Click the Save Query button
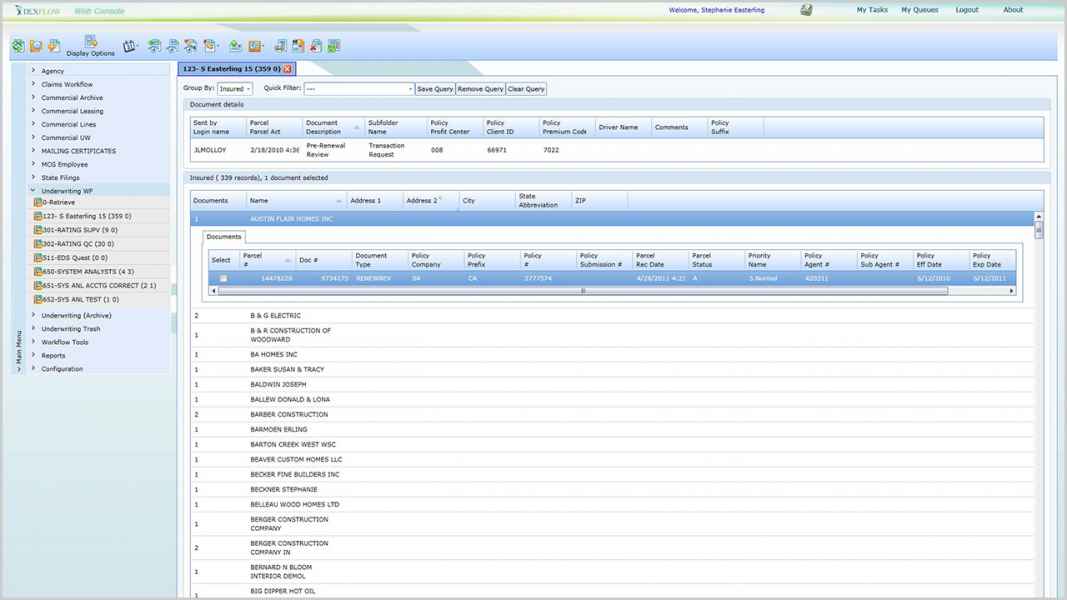The height and width of the screenshot is (600, 1067). [x=434, y=89]
